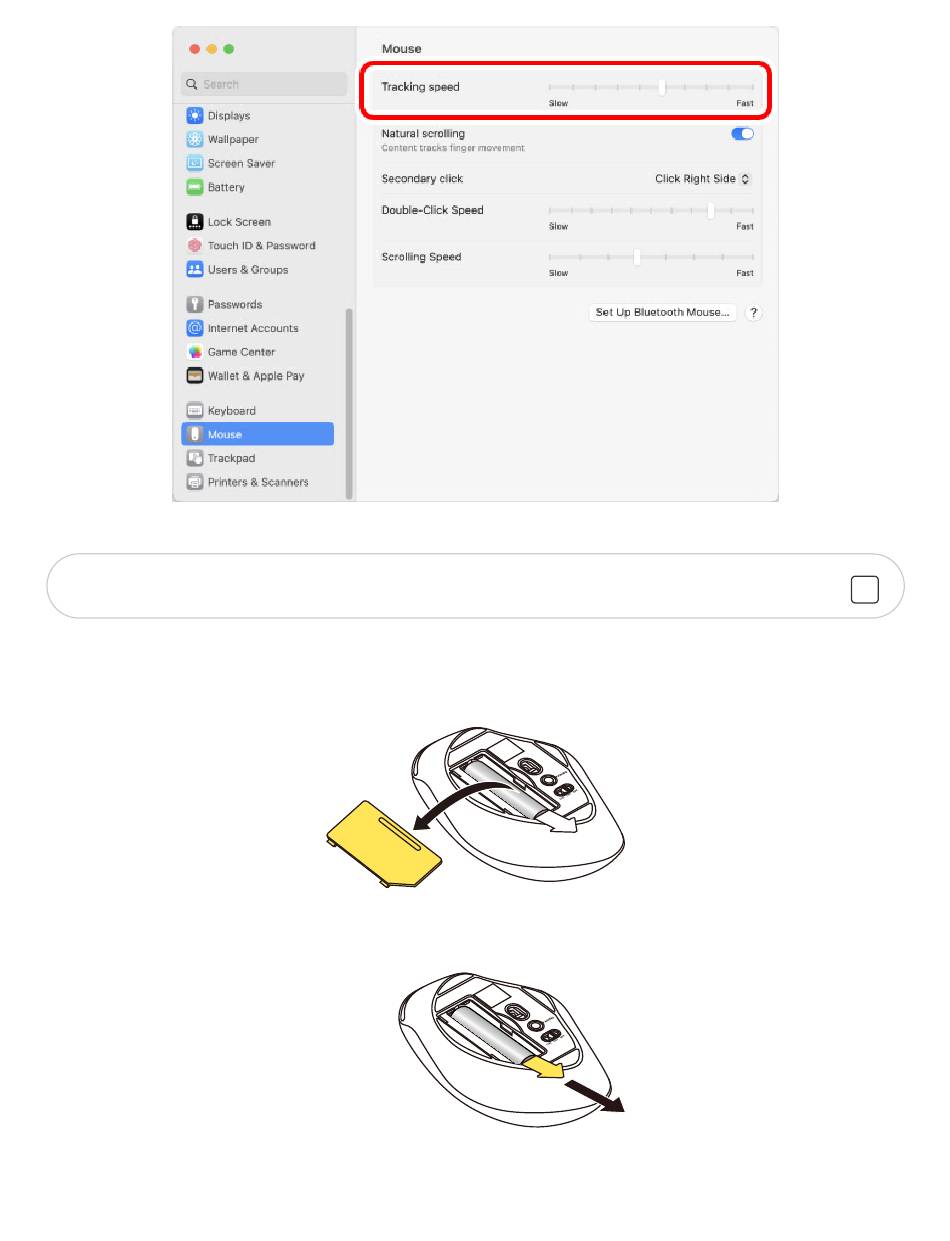
Task: Click the help question mark button
Action: pos(755,313)
